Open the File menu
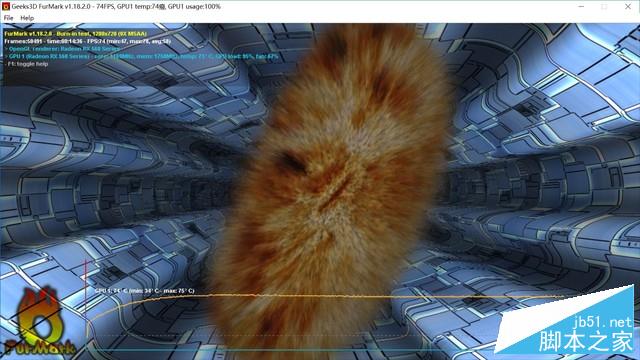The width and height of the screenshot is (640, 360). [x=9, y=18]
